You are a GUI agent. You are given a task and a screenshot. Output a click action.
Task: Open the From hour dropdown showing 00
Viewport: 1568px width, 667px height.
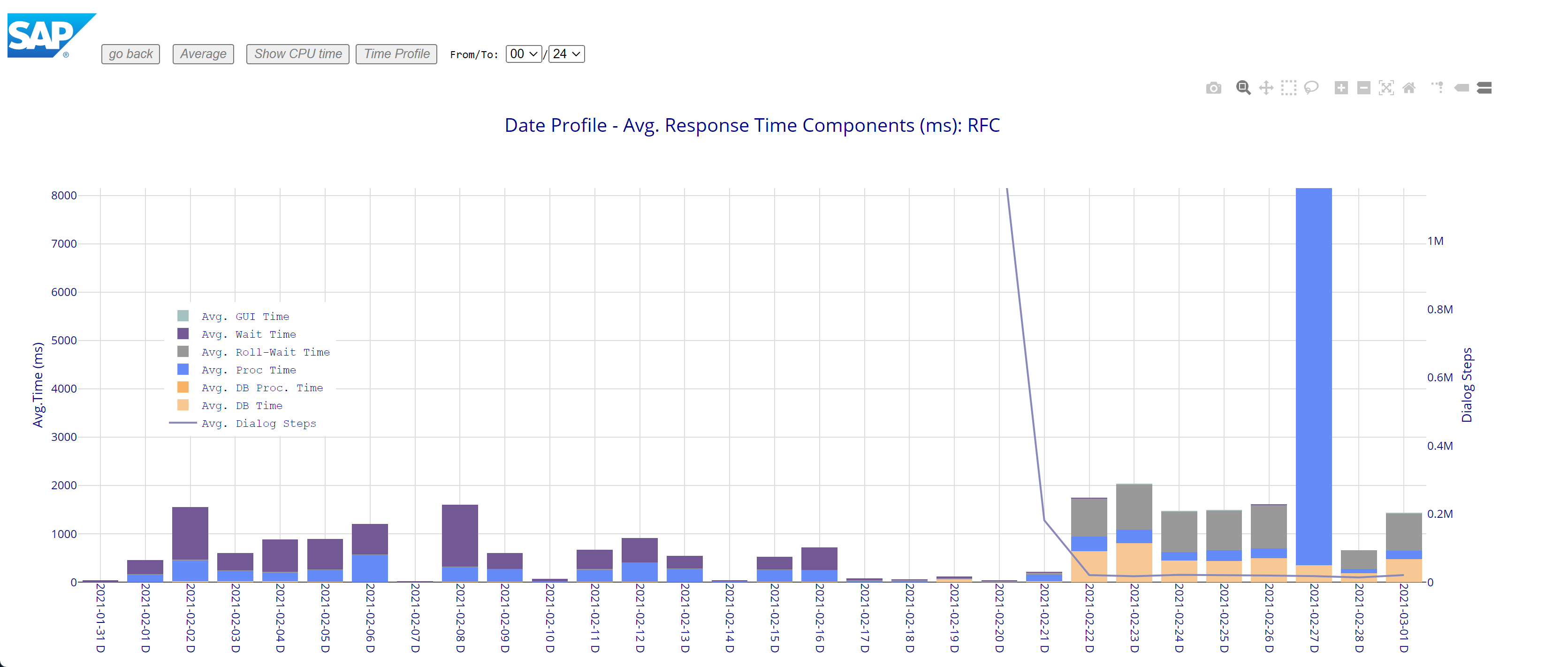pyautogui.click(x=523, y=54)
